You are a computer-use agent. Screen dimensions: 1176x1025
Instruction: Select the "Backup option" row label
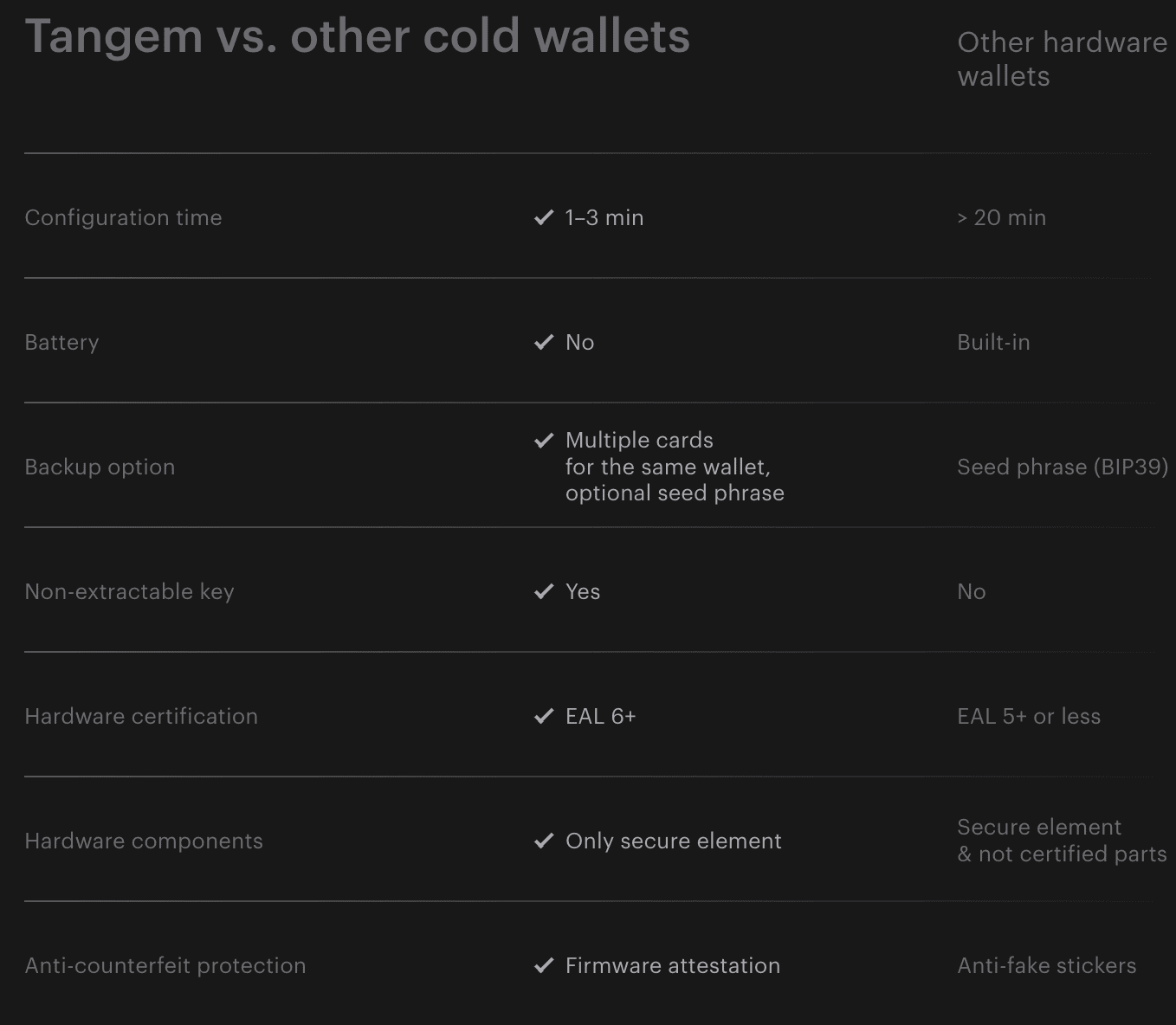coord(100,467)
